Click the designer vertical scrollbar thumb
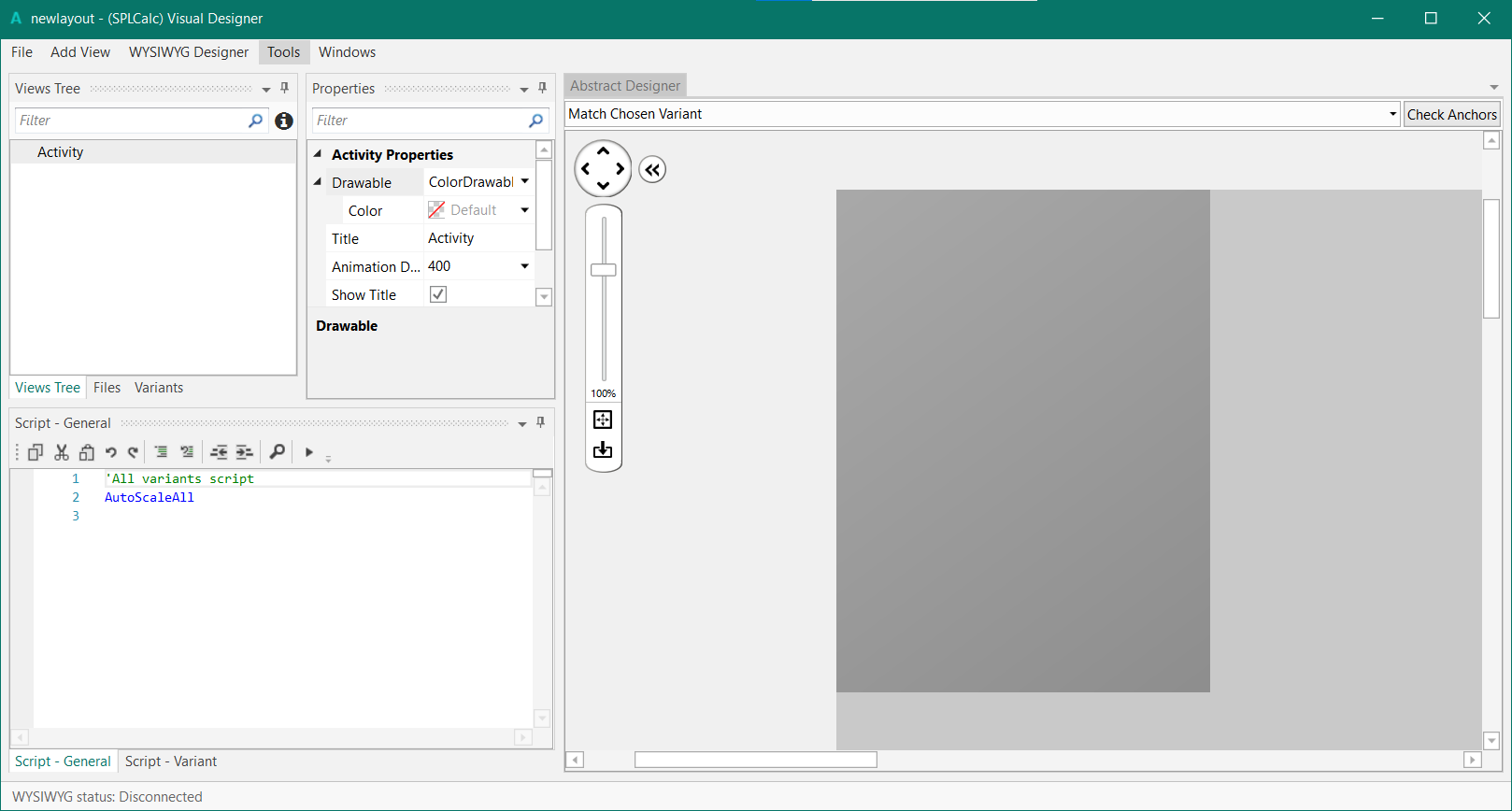The image size is (1512, 811). click(1491, 259)
